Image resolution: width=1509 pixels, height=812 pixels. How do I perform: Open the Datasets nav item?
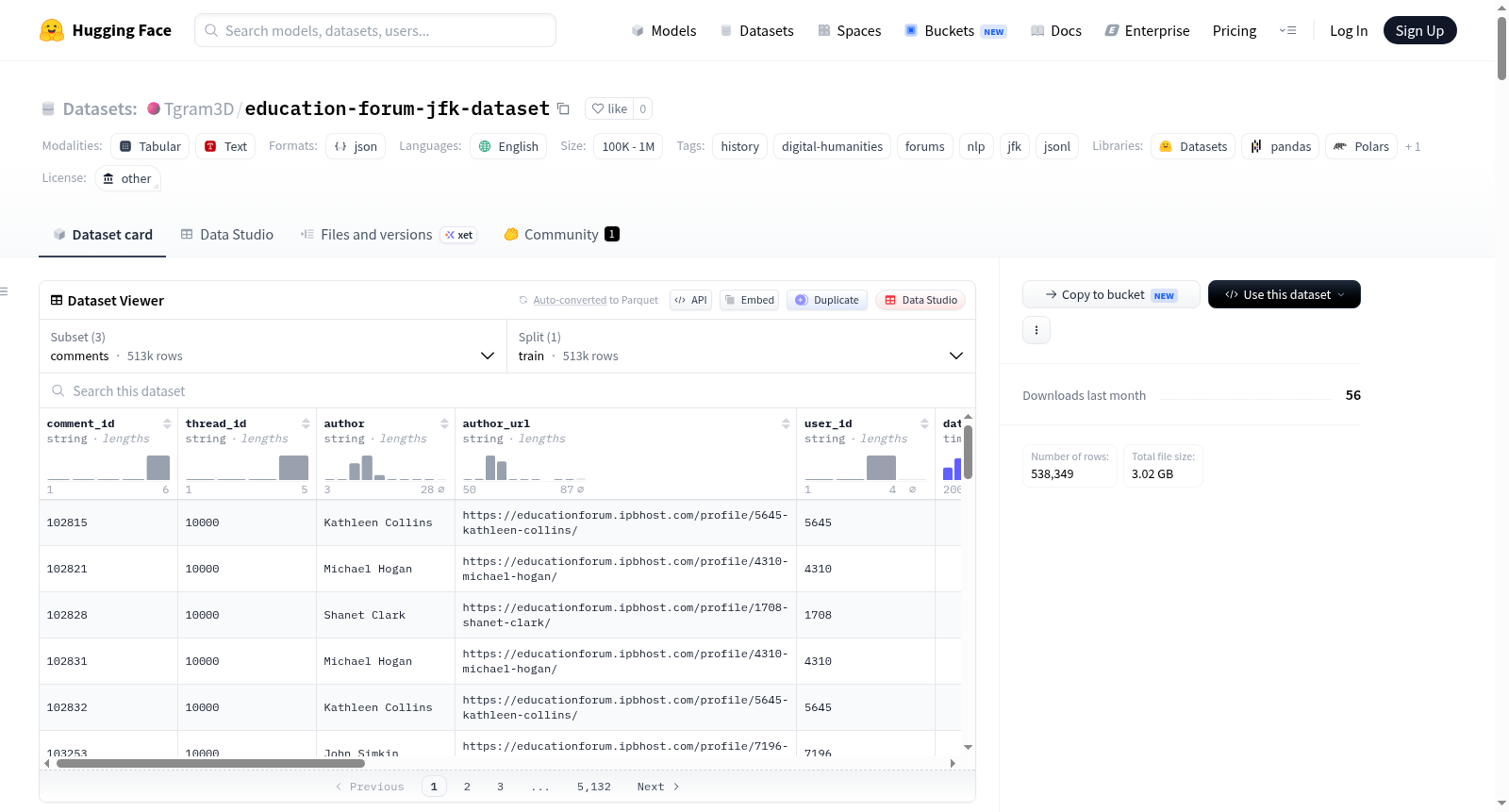click(757, 30)
